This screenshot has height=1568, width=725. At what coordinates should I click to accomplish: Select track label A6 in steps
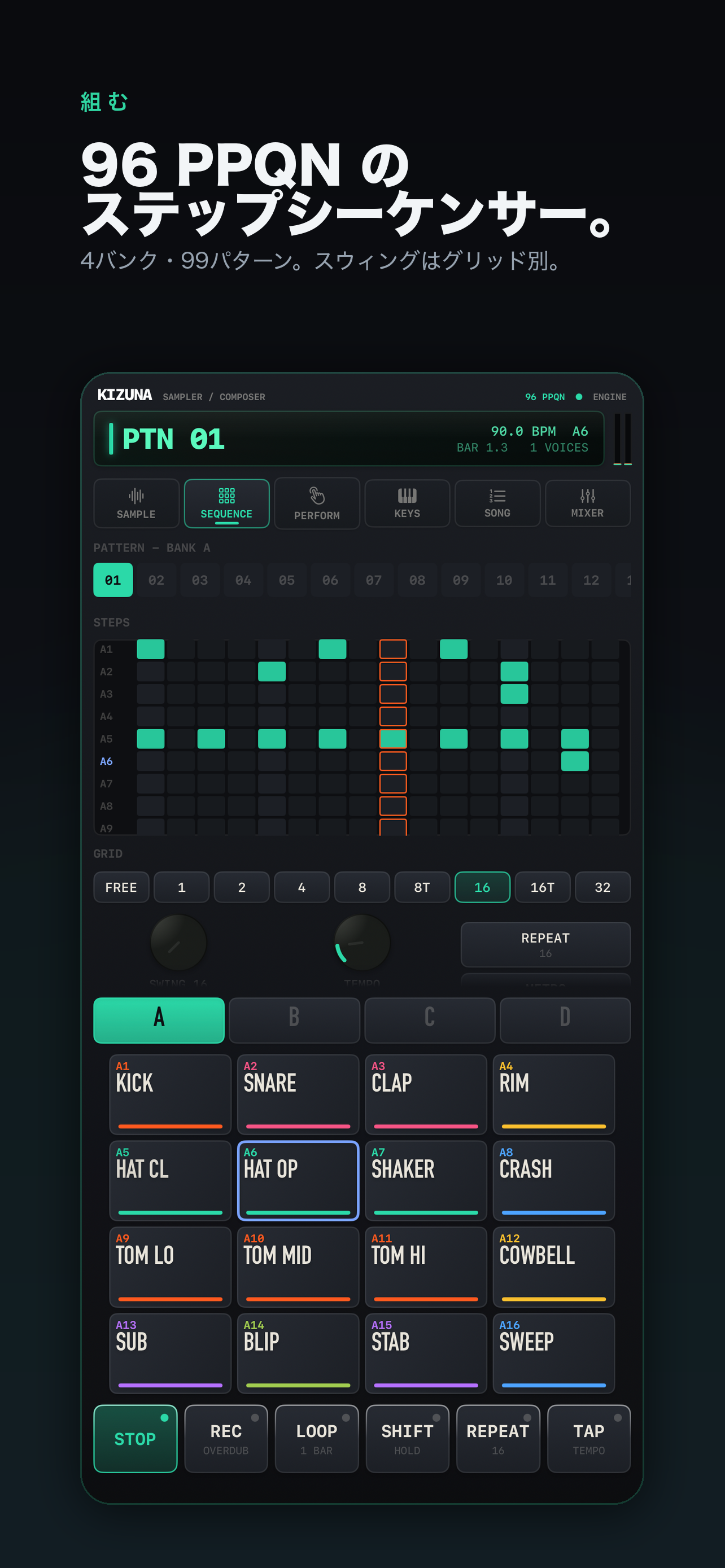(x=107, y=761)
